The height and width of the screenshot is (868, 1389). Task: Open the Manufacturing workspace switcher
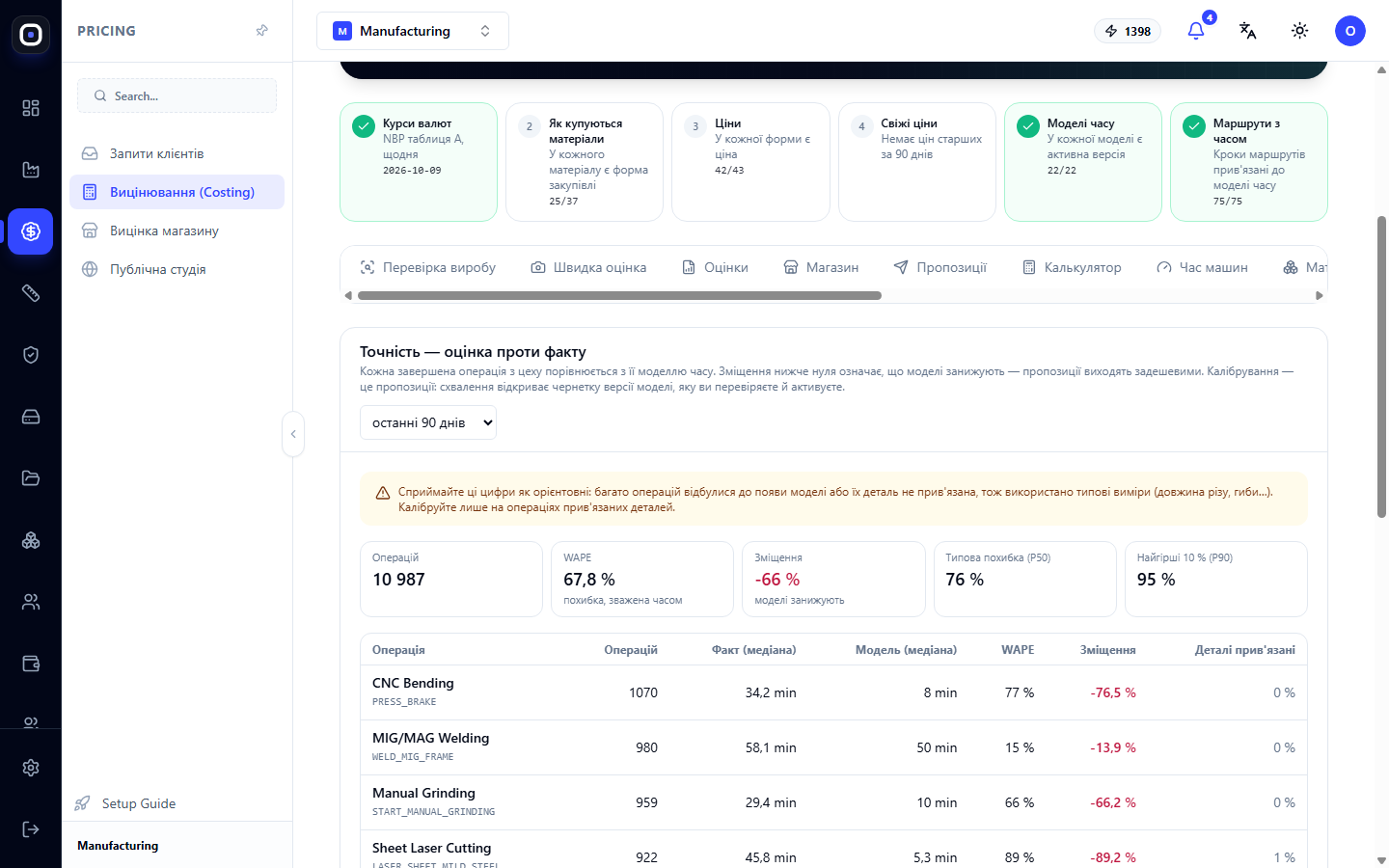pyautogui.click(x=413, y=31)
